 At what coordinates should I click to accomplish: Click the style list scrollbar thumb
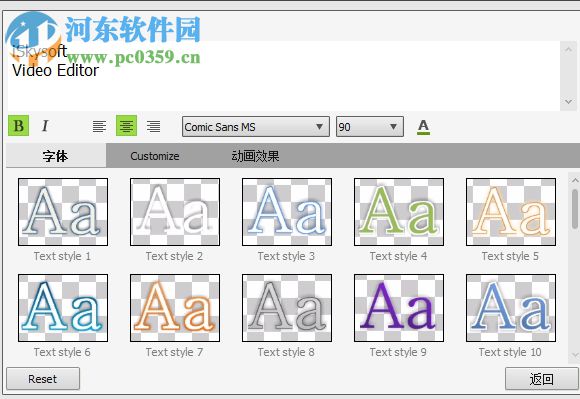click(575, 209)
